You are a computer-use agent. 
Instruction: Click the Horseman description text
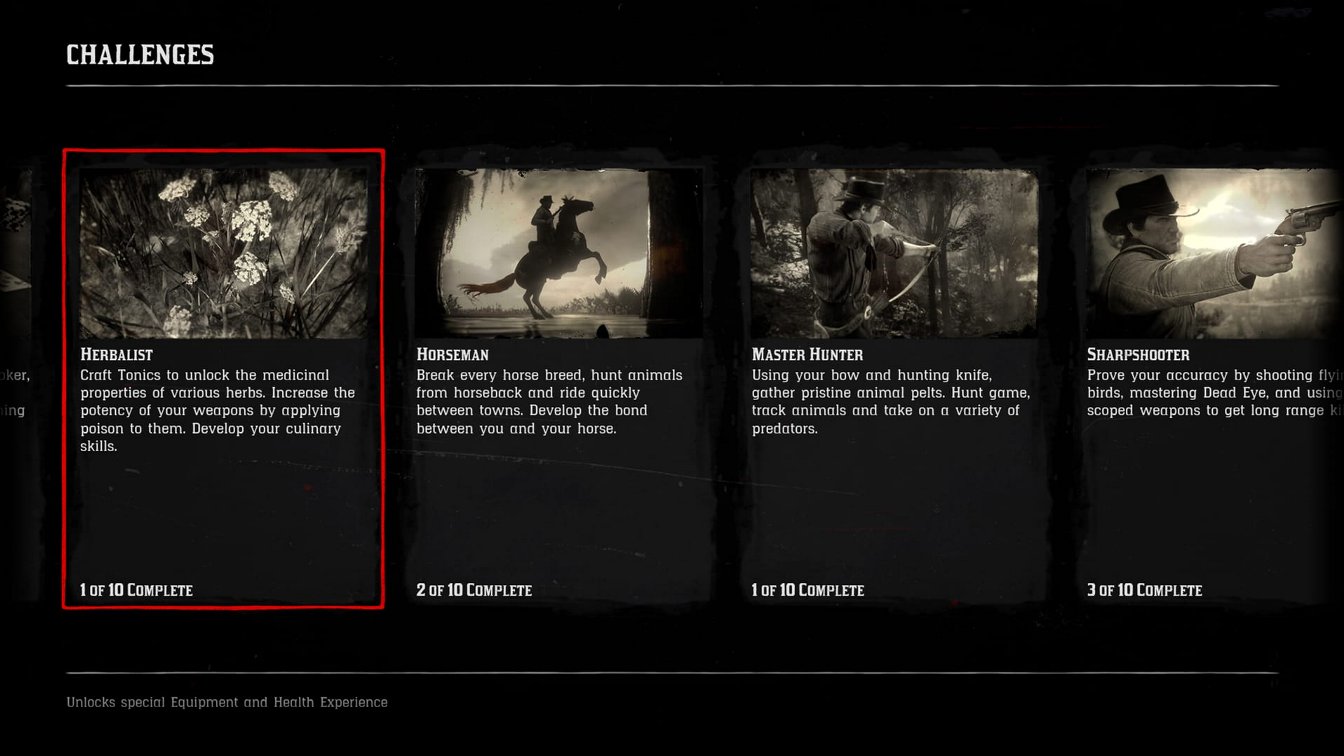[550, 402]
